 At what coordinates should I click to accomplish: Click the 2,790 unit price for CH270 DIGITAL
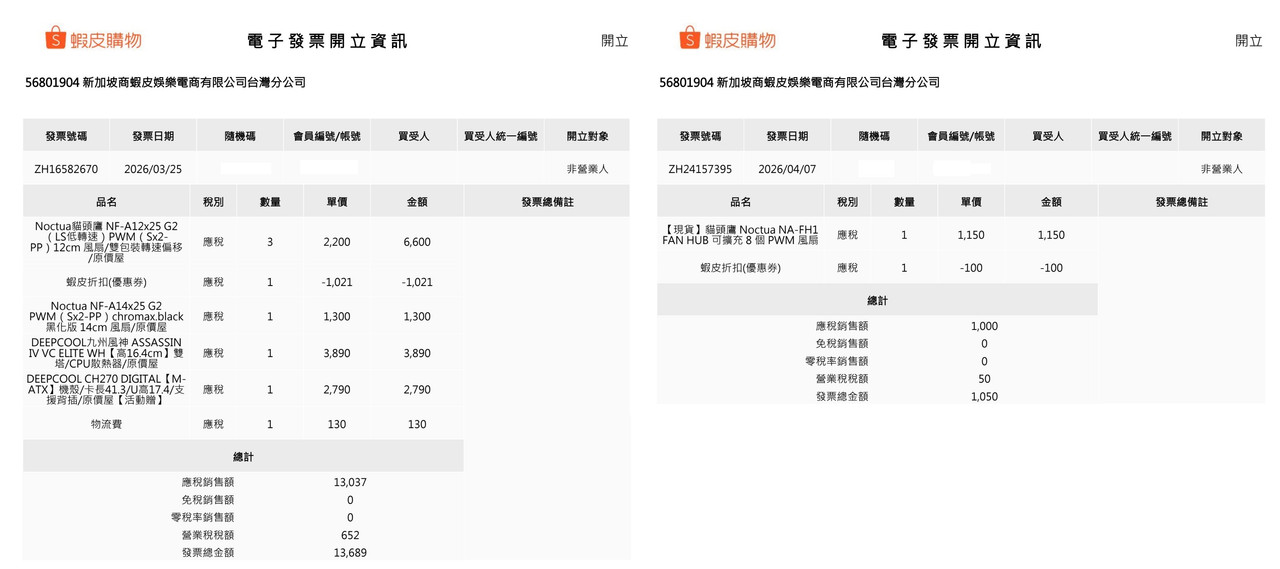pos(337,390)
